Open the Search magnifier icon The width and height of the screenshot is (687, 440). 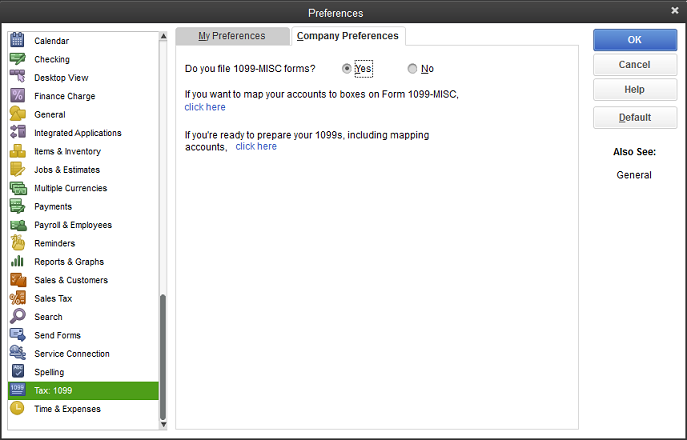pos(18,316)
